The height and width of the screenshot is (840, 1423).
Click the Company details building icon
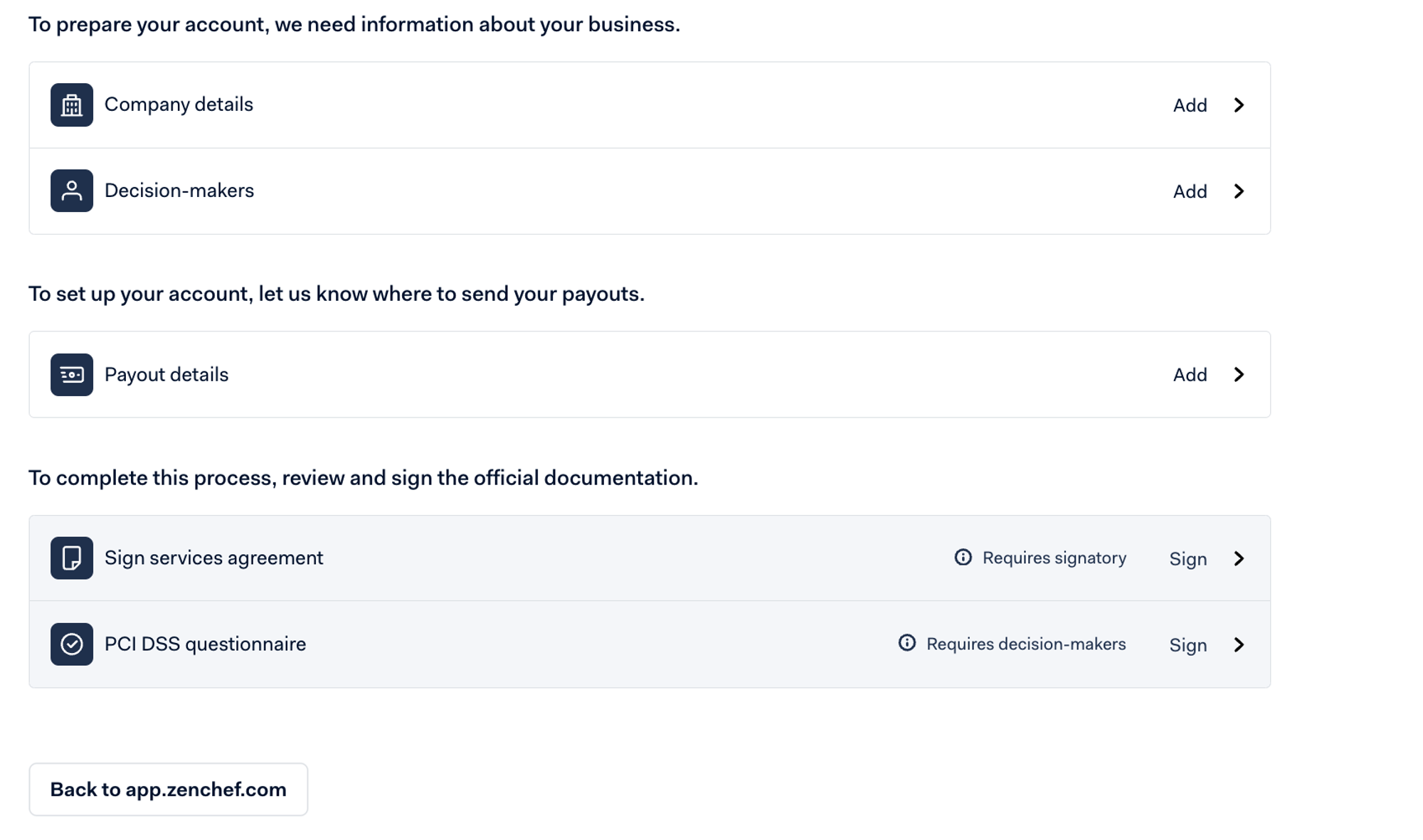point(72,105)
